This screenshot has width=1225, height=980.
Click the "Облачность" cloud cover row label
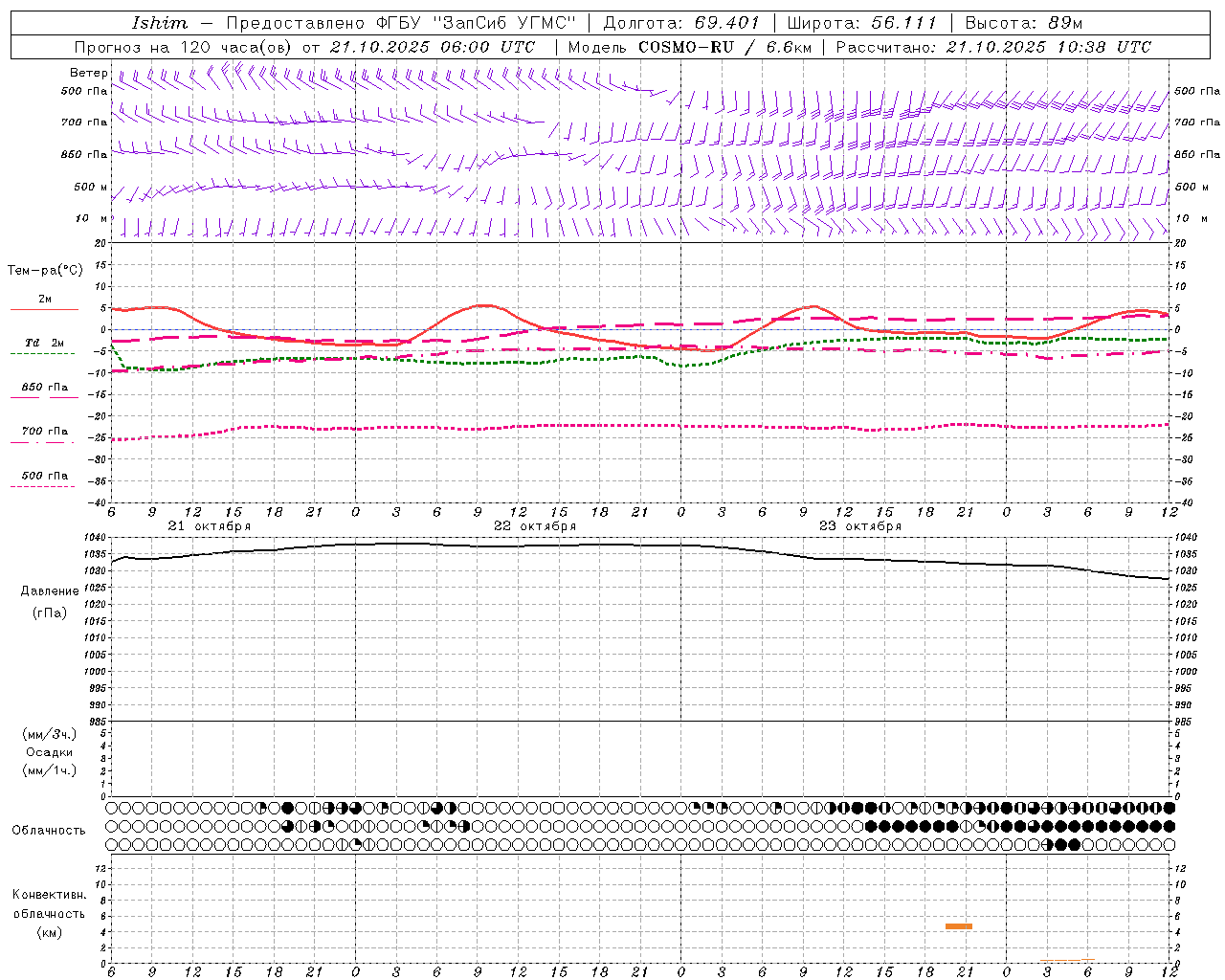49,830
